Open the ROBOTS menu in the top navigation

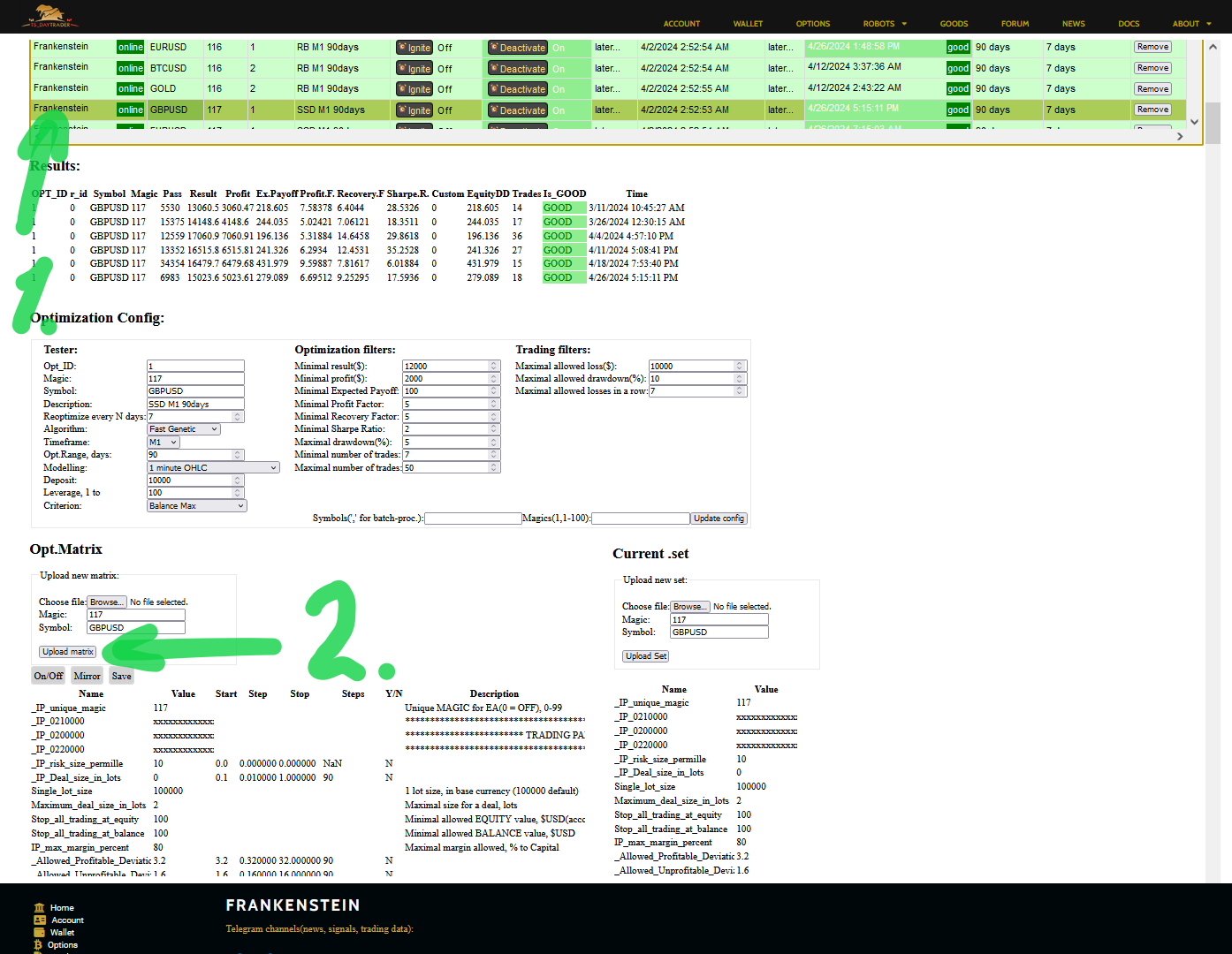pyautogui.click(x=885, y=24)
